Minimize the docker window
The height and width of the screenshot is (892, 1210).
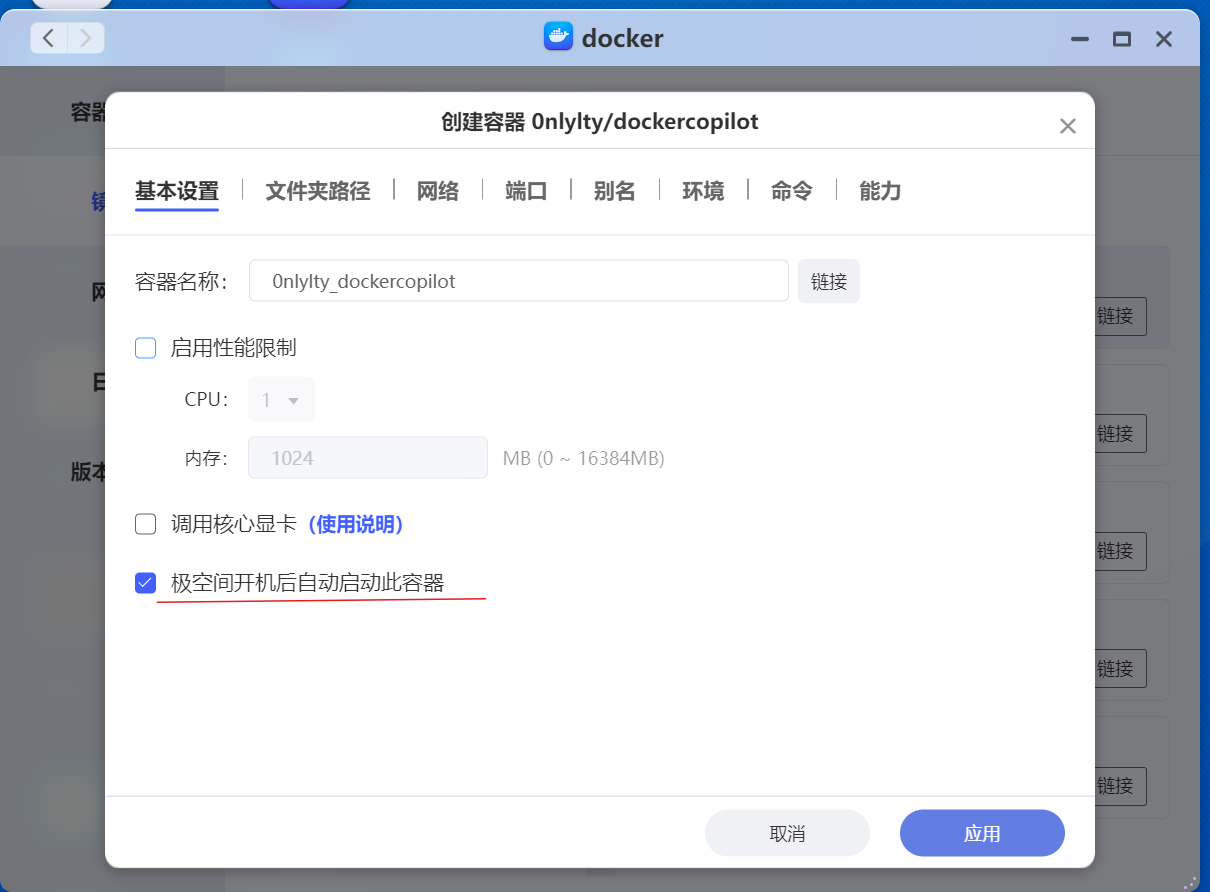tap(1079, 39)
